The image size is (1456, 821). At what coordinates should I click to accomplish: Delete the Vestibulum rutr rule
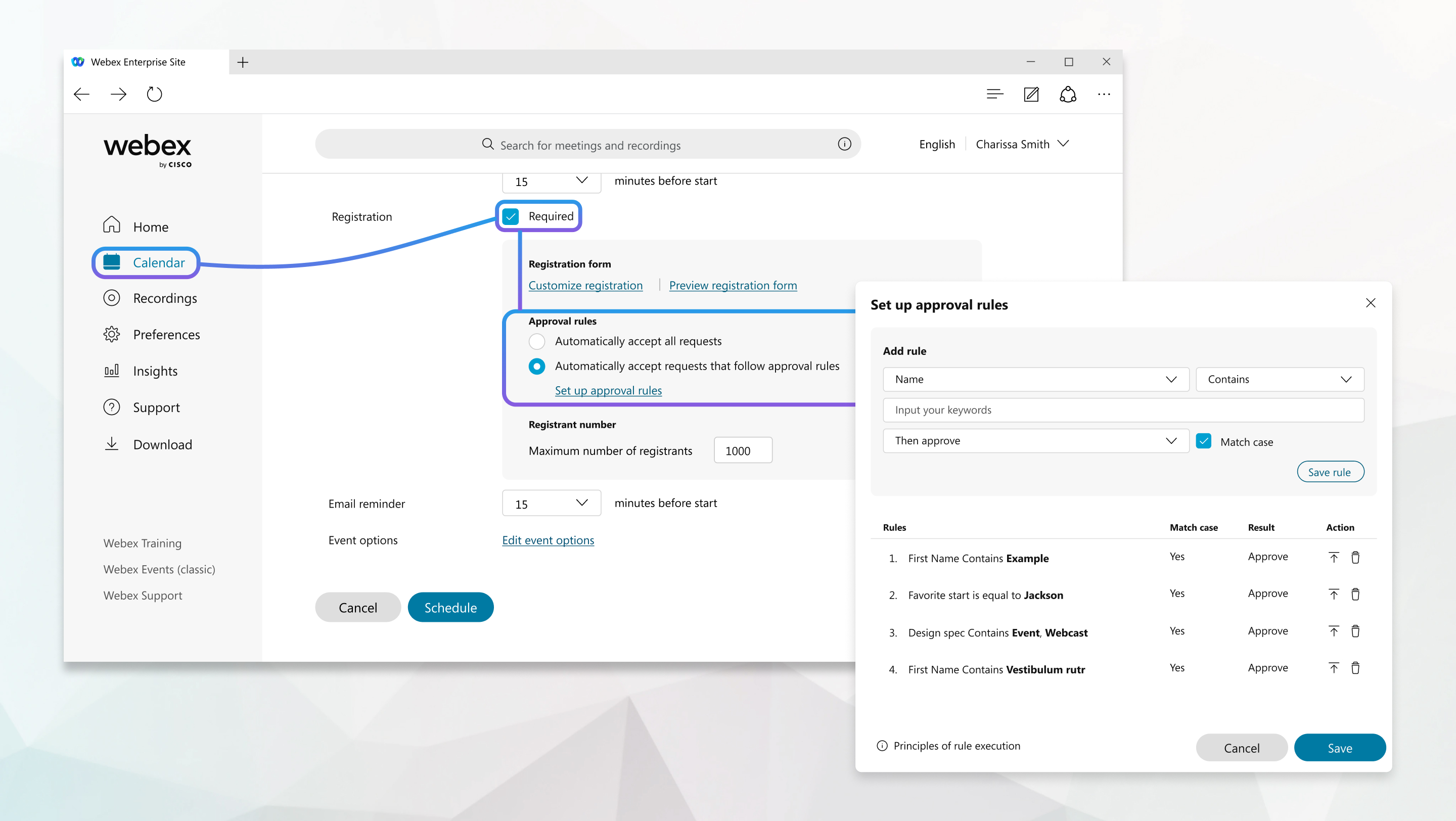(1355, 668)
